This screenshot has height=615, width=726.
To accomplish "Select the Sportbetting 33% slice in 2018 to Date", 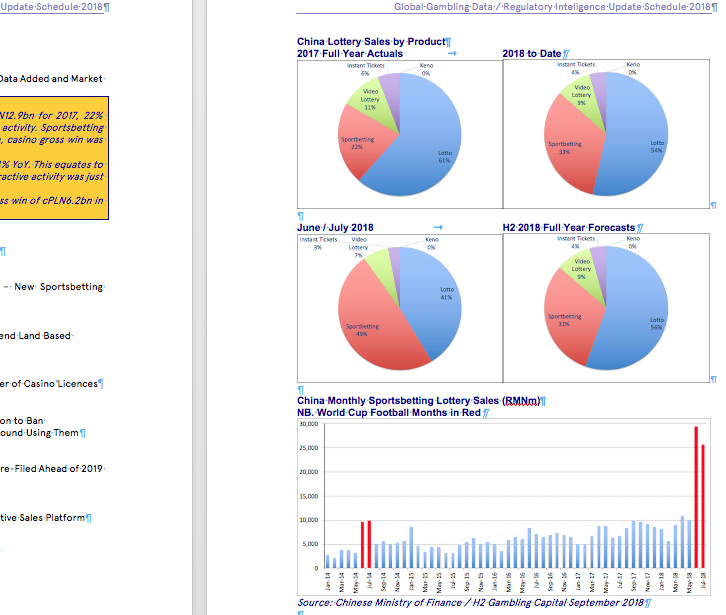I will click(566, 150).
